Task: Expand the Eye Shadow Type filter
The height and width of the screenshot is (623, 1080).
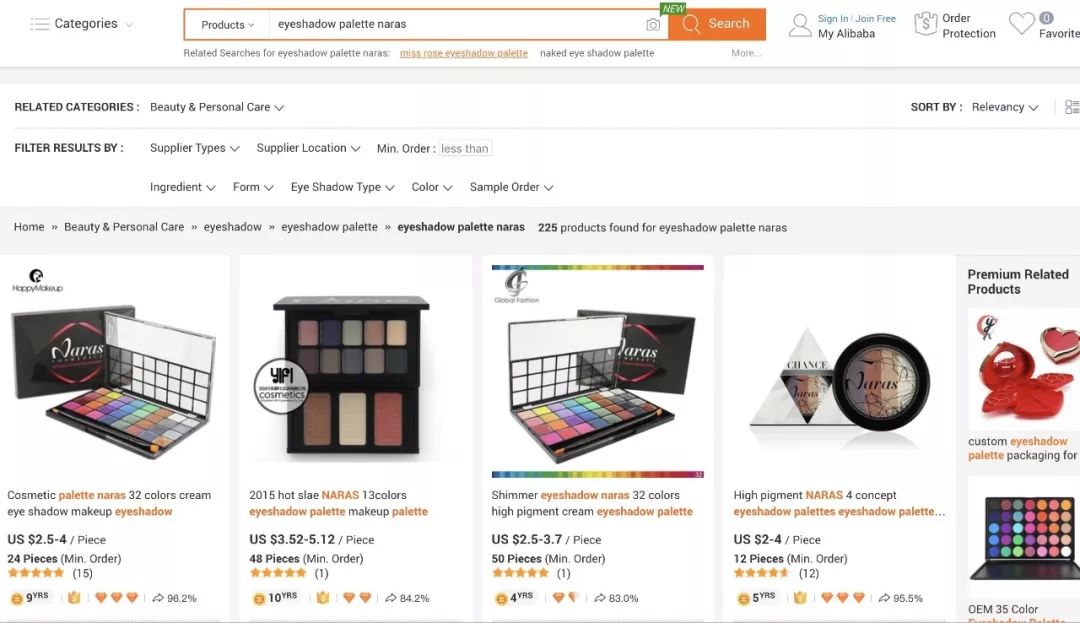Action: 342,187
